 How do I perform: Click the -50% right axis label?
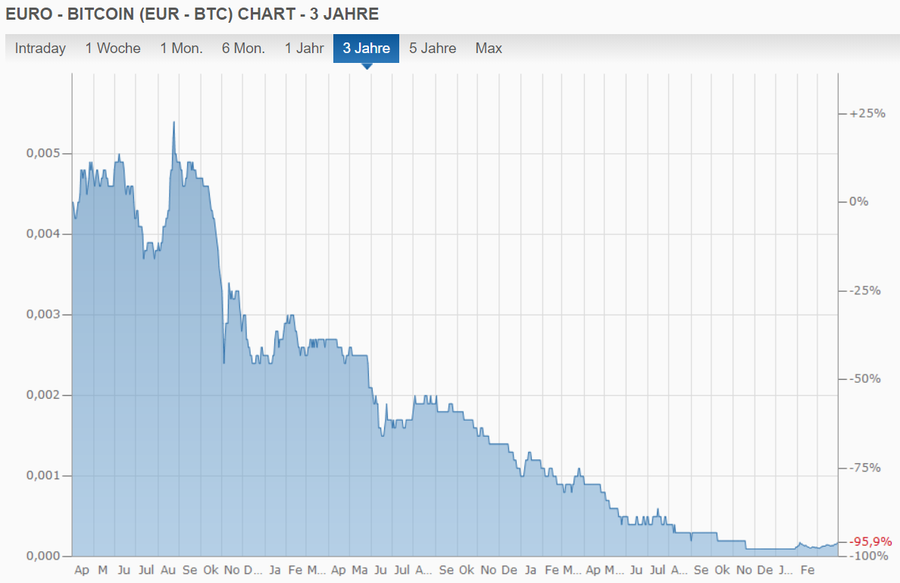click(x=866, y=379)
